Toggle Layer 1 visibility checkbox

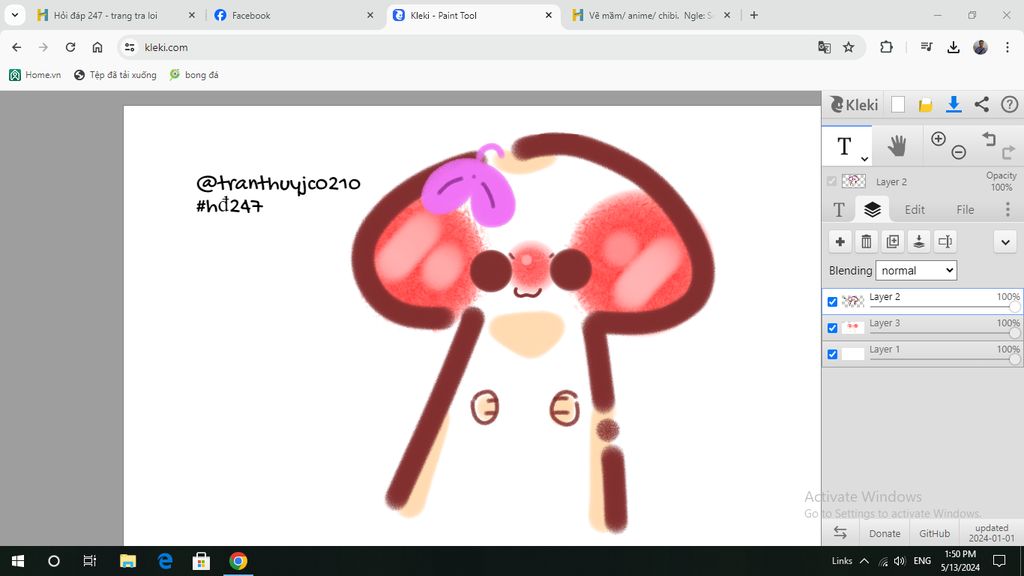tap(832, 354)
